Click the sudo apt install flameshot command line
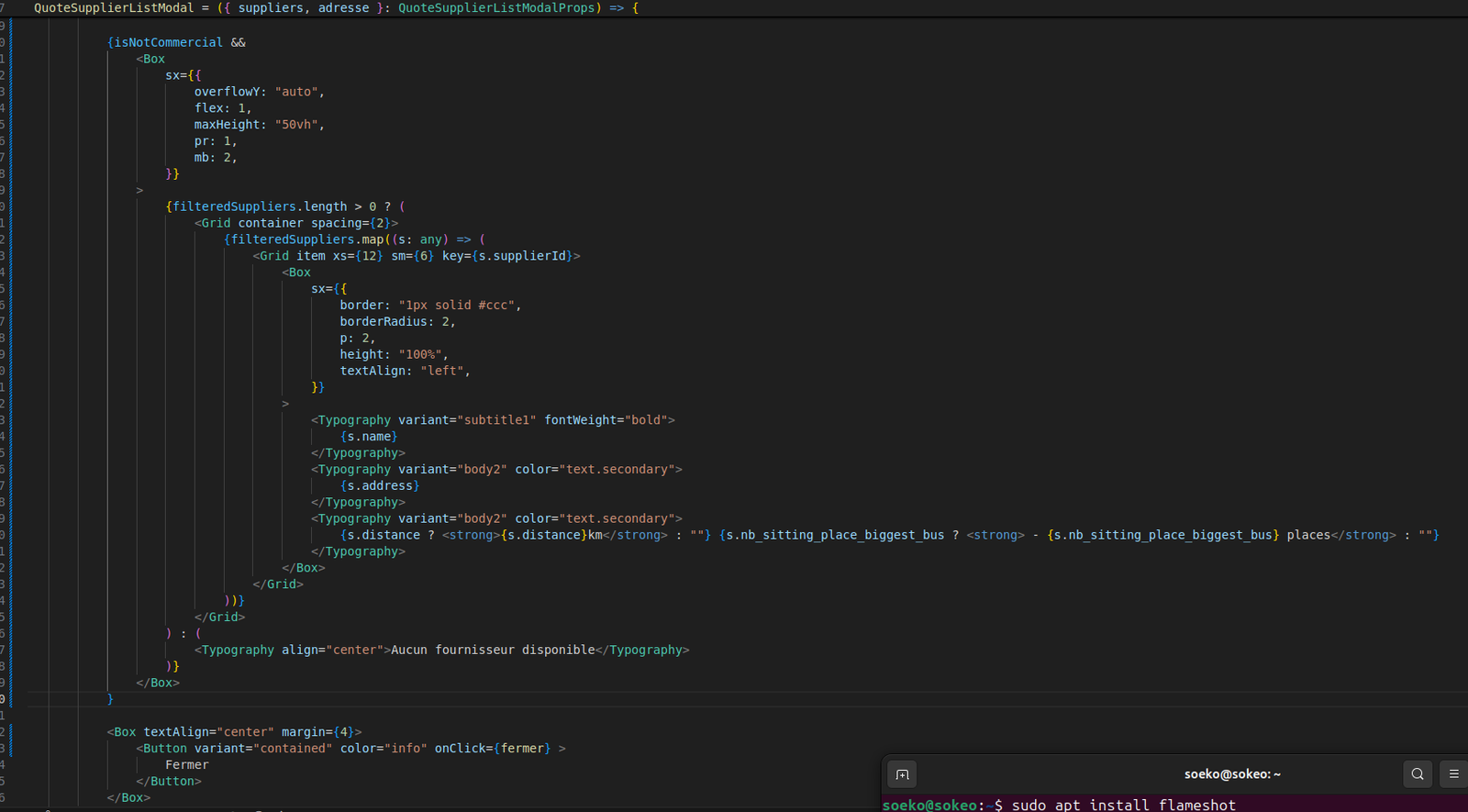Screen dimensions: 1468x812 (x=1123, y=805)
